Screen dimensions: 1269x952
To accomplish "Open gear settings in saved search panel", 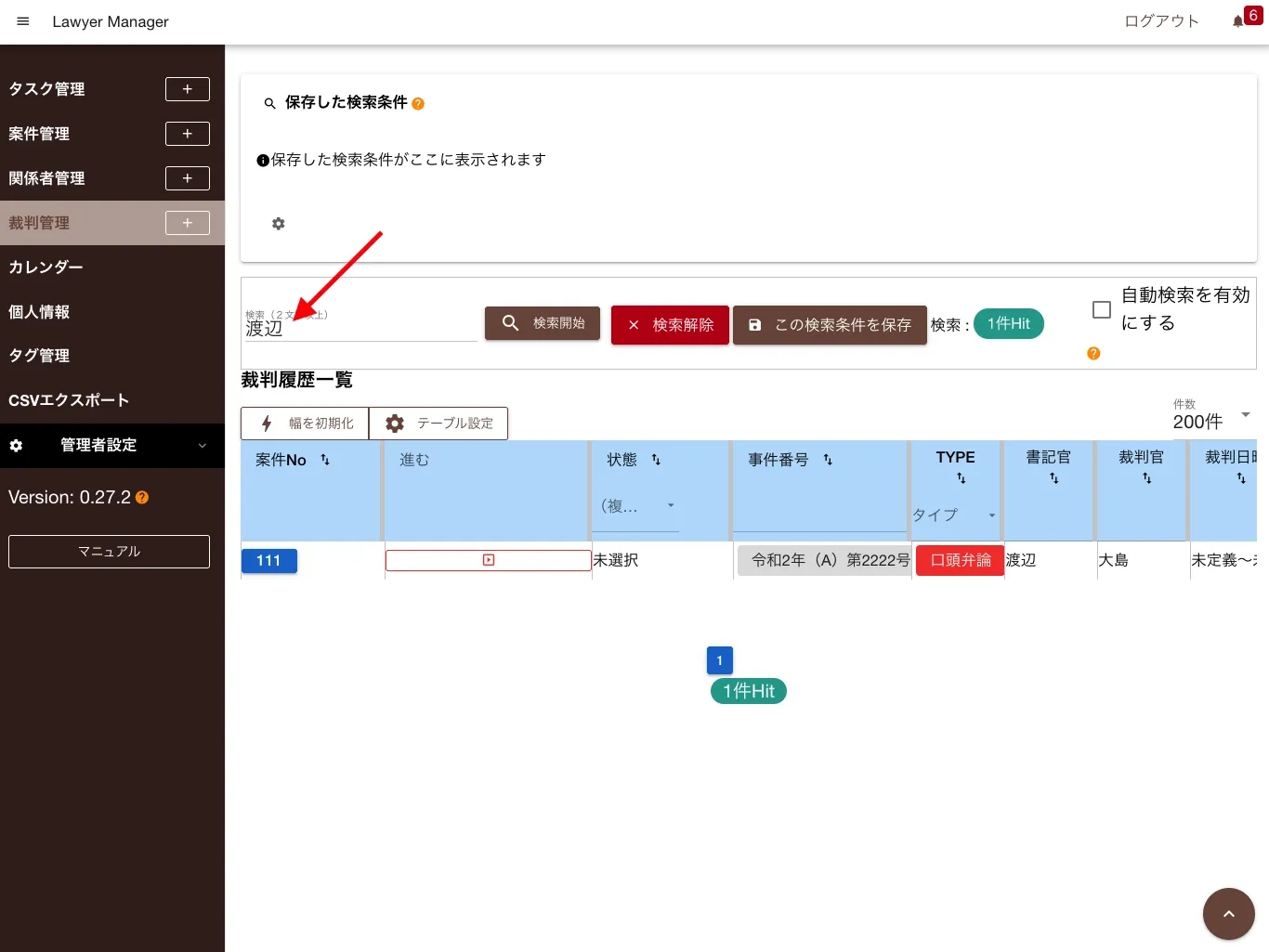I will (x=278, y=224).
